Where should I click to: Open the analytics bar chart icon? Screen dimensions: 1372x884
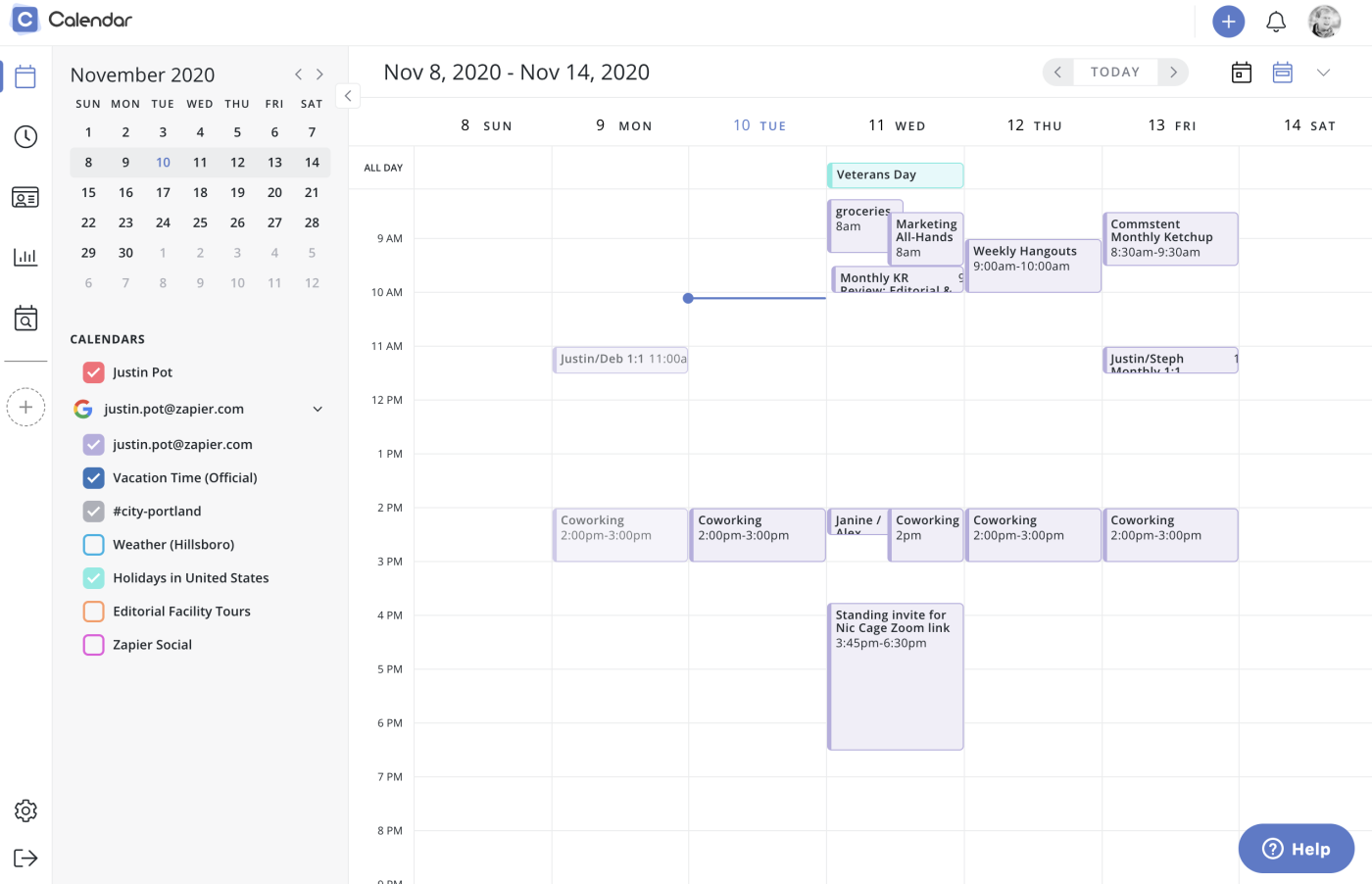pyautogui.click(x=25, y=257)
